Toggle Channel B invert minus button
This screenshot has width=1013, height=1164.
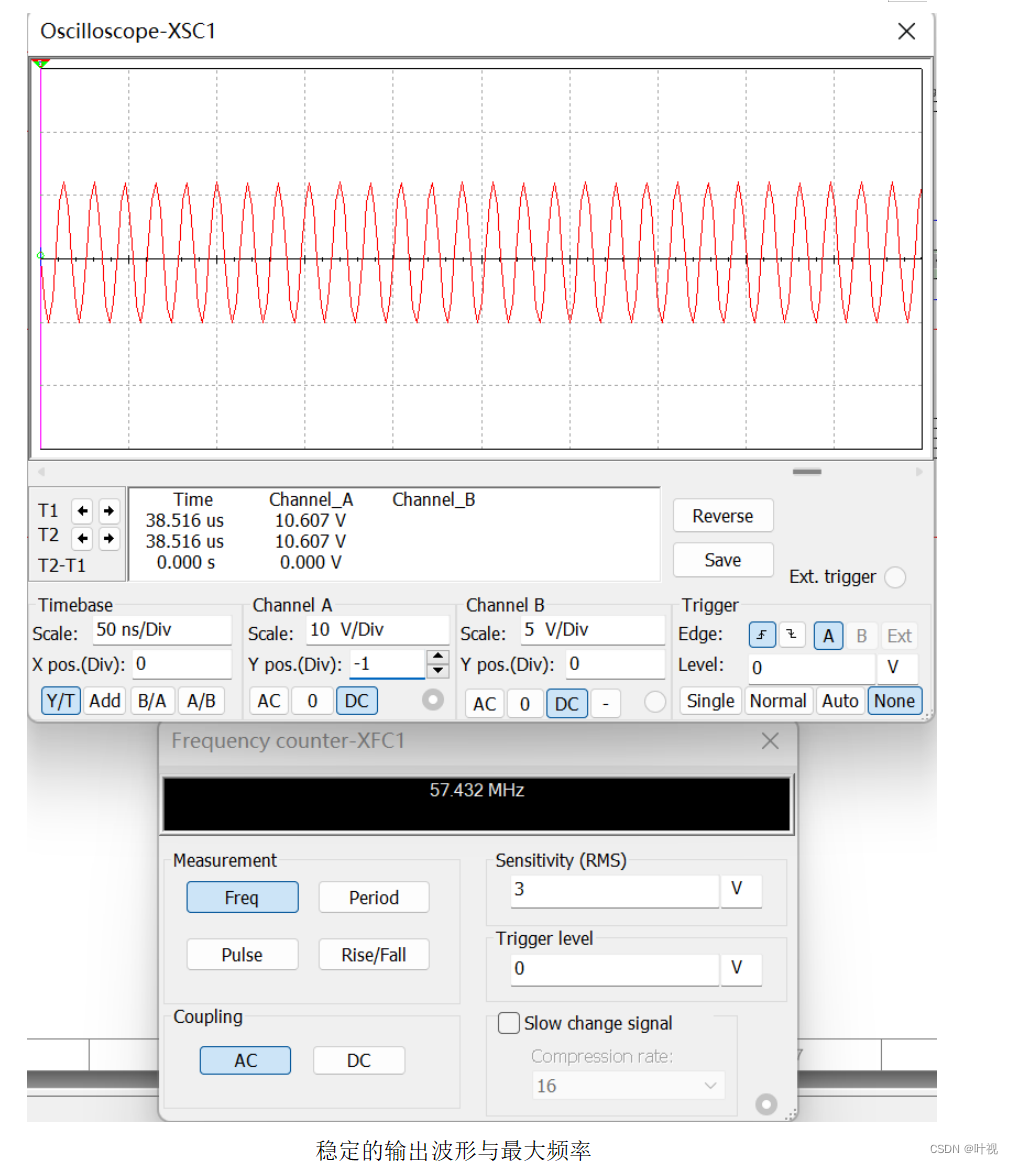606,704
